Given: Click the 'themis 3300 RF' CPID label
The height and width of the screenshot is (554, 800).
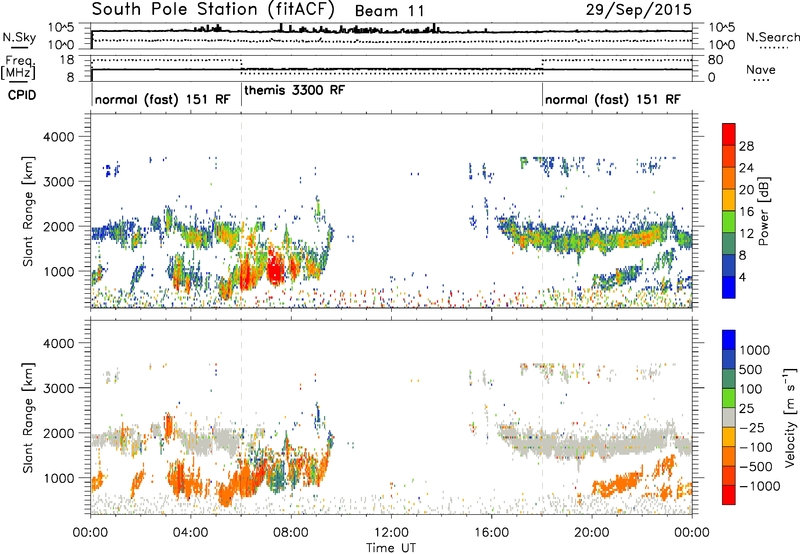Looking at the screenshot, I should click(294, 90).
